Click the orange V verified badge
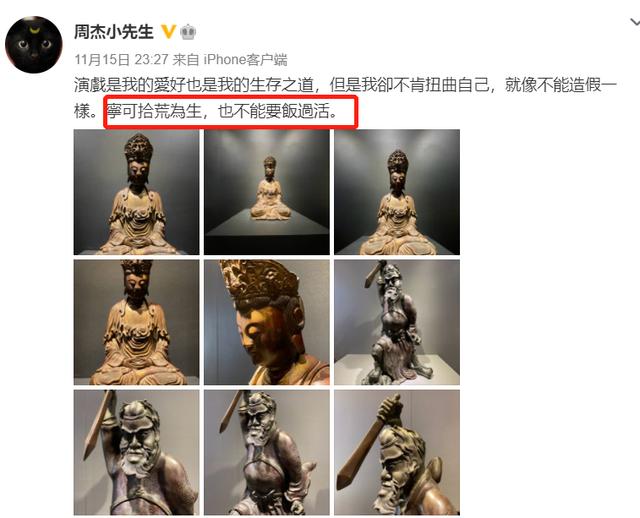640x518 pixels. (168, 31)
